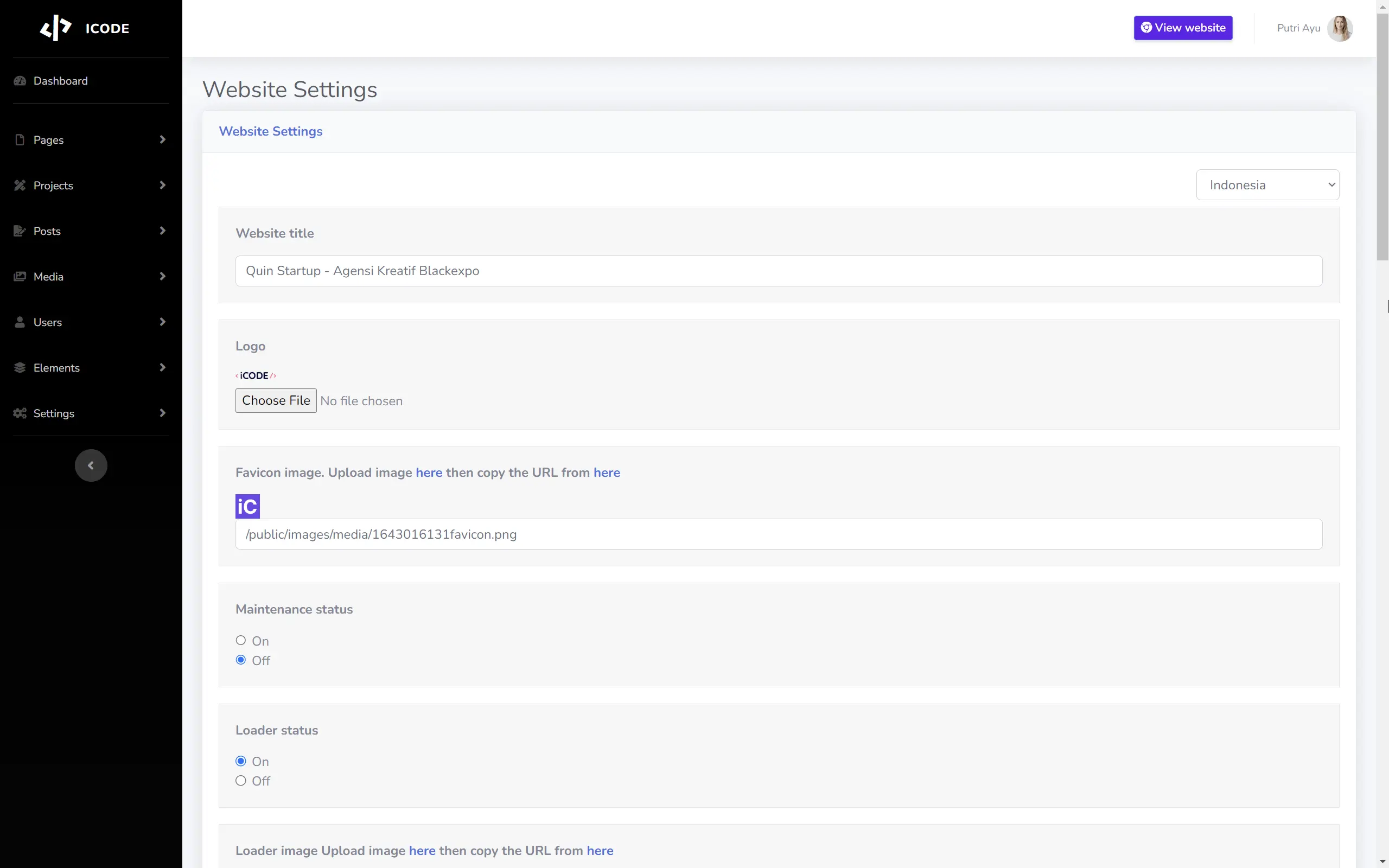The width and height of the screenshot is (1389, 868).
Task: Turn off the loader status
Action: pos(240,780)
